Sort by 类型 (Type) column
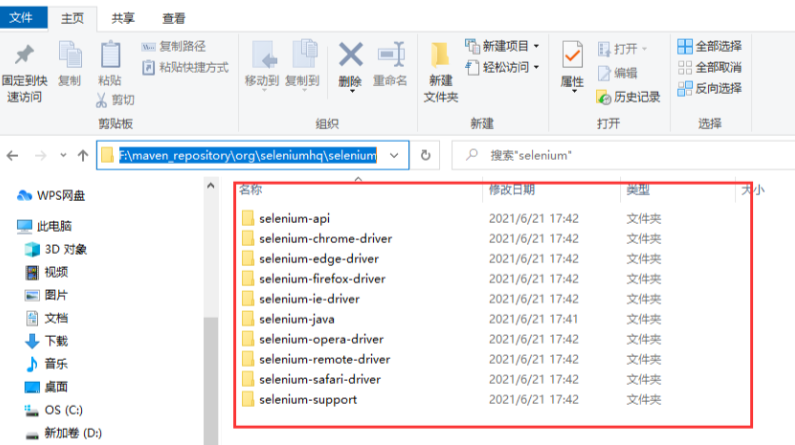The width and height of the screenshot is (795, 445). click(x=638, y=190)
